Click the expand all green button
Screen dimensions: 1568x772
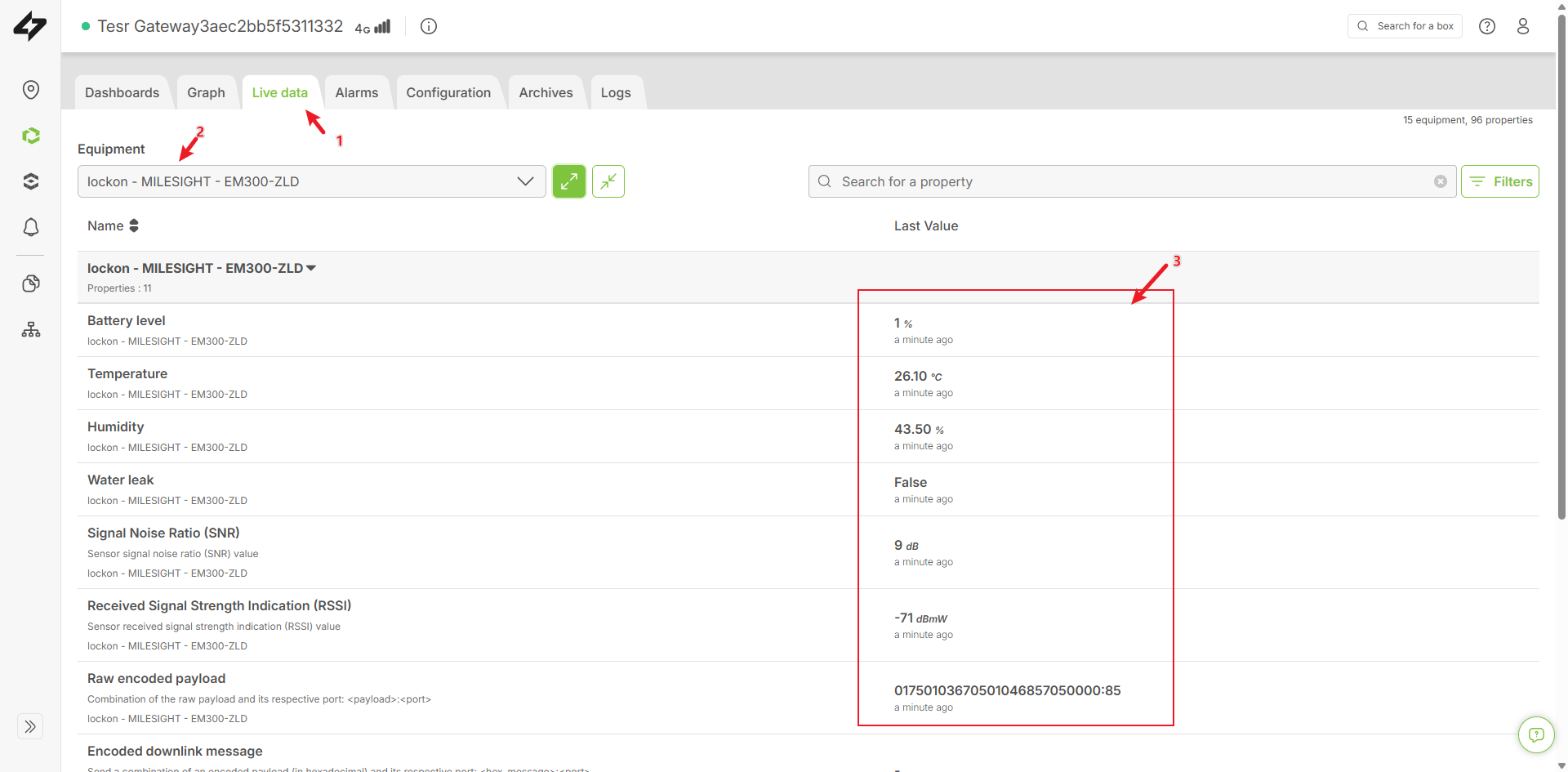(x=569, y=181)
